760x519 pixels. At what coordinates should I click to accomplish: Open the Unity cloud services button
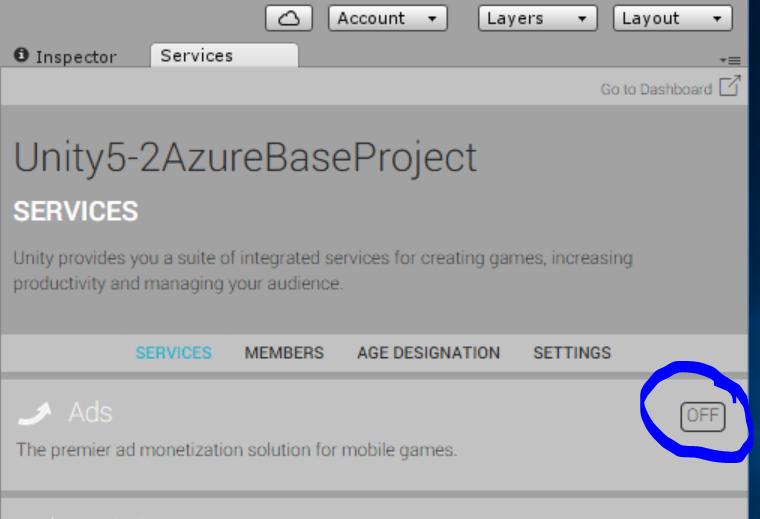[x=289, y=18]
